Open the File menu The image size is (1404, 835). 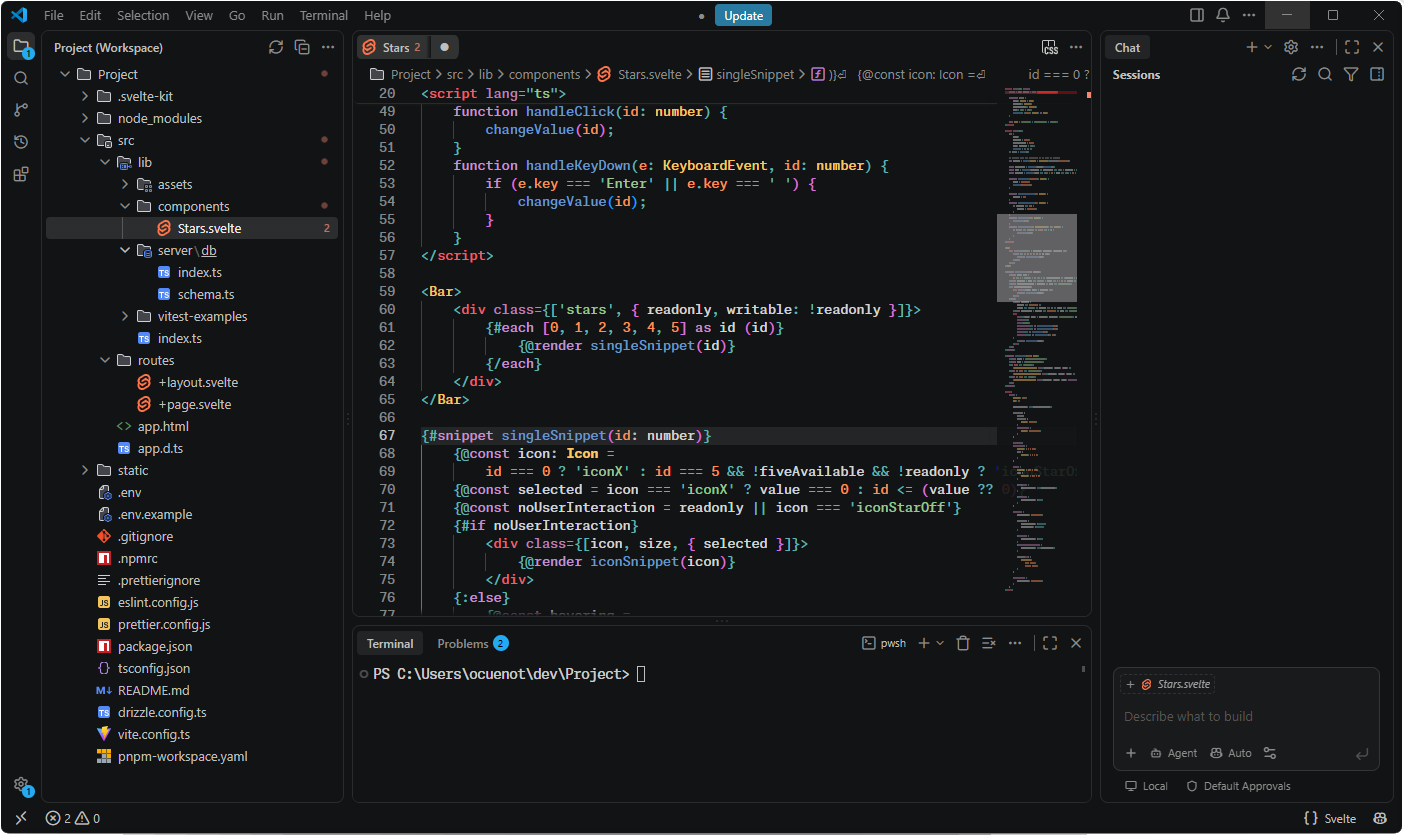click(x=54, y=15)
